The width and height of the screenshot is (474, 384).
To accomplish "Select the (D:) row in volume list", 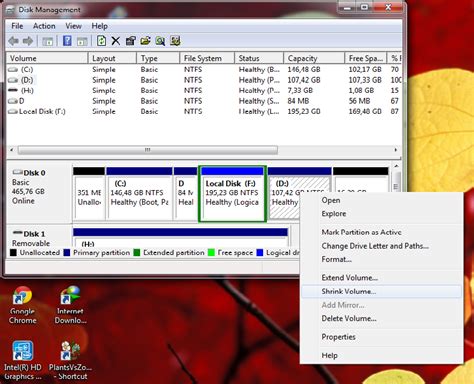I will tap(204, 80).
